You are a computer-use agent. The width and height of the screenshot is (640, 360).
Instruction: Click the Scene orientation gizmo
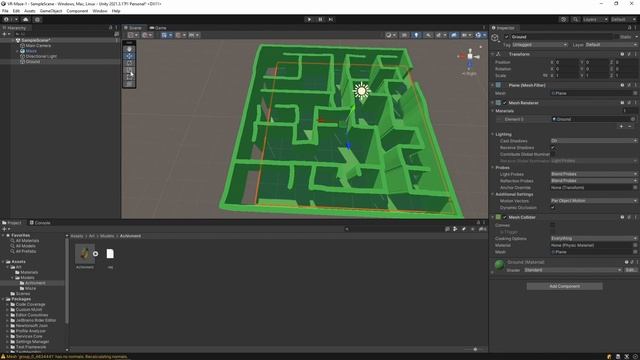coord(470,56)
